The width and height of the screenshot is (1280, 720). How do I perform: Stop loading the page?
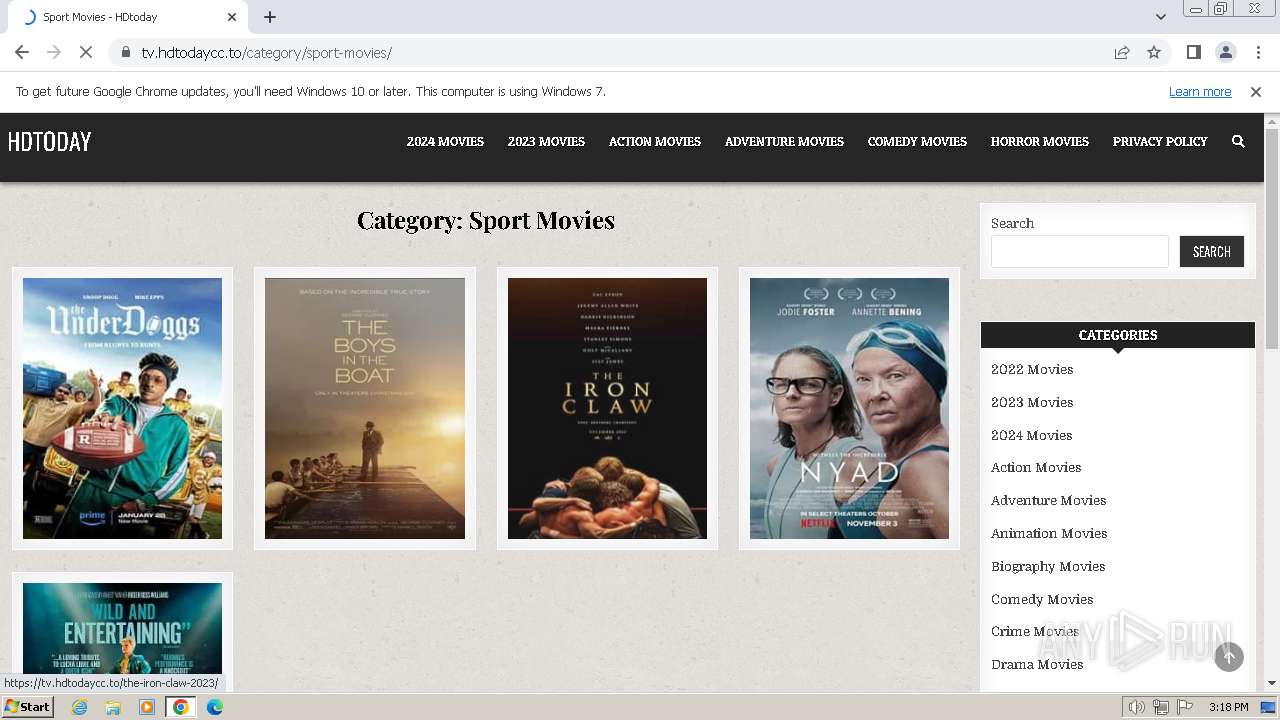click(86, 52)
